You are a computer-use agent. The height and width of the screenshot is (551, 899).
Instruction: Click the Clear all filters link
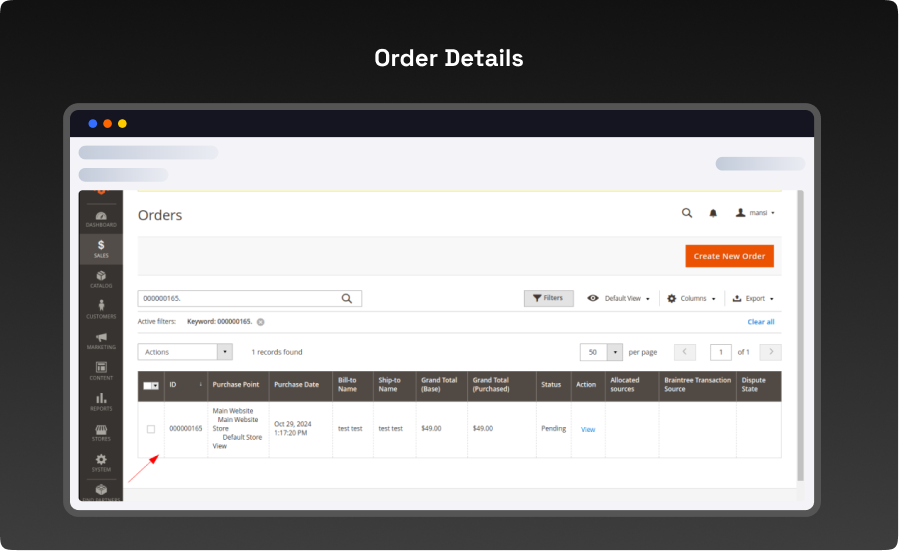click(x=760, y=322)
